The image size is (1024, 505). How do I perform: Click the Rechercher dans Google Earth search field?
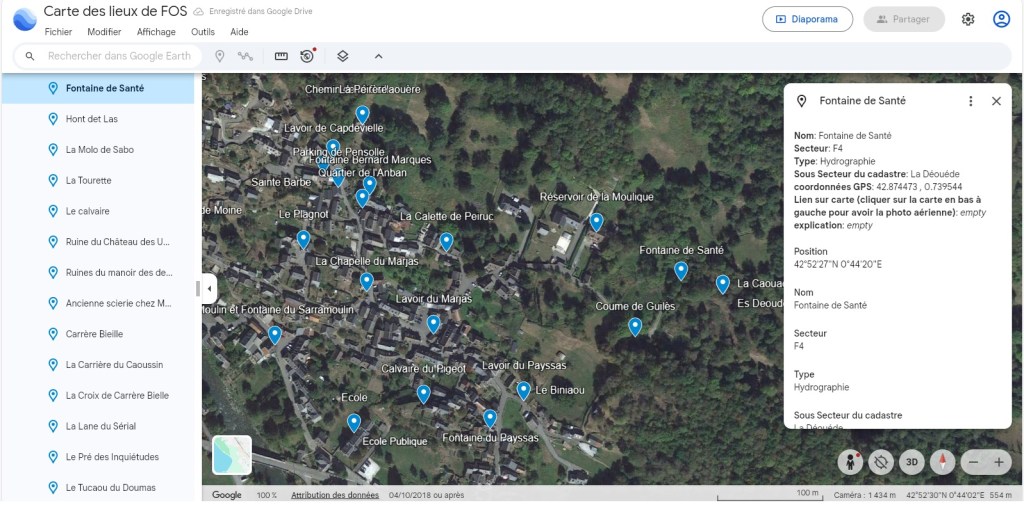coord(118,56)
